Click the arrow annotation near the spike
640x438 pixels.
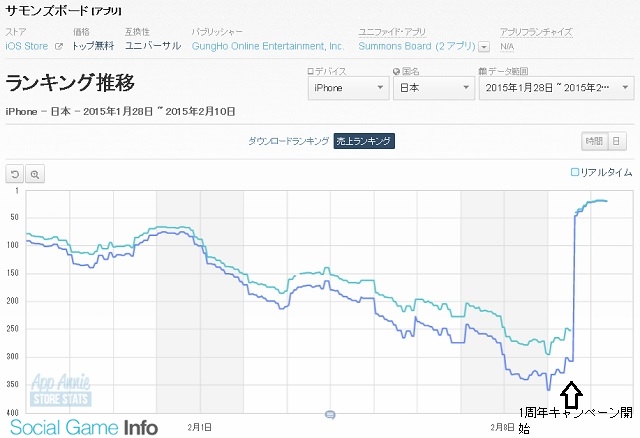coord(571,393)
